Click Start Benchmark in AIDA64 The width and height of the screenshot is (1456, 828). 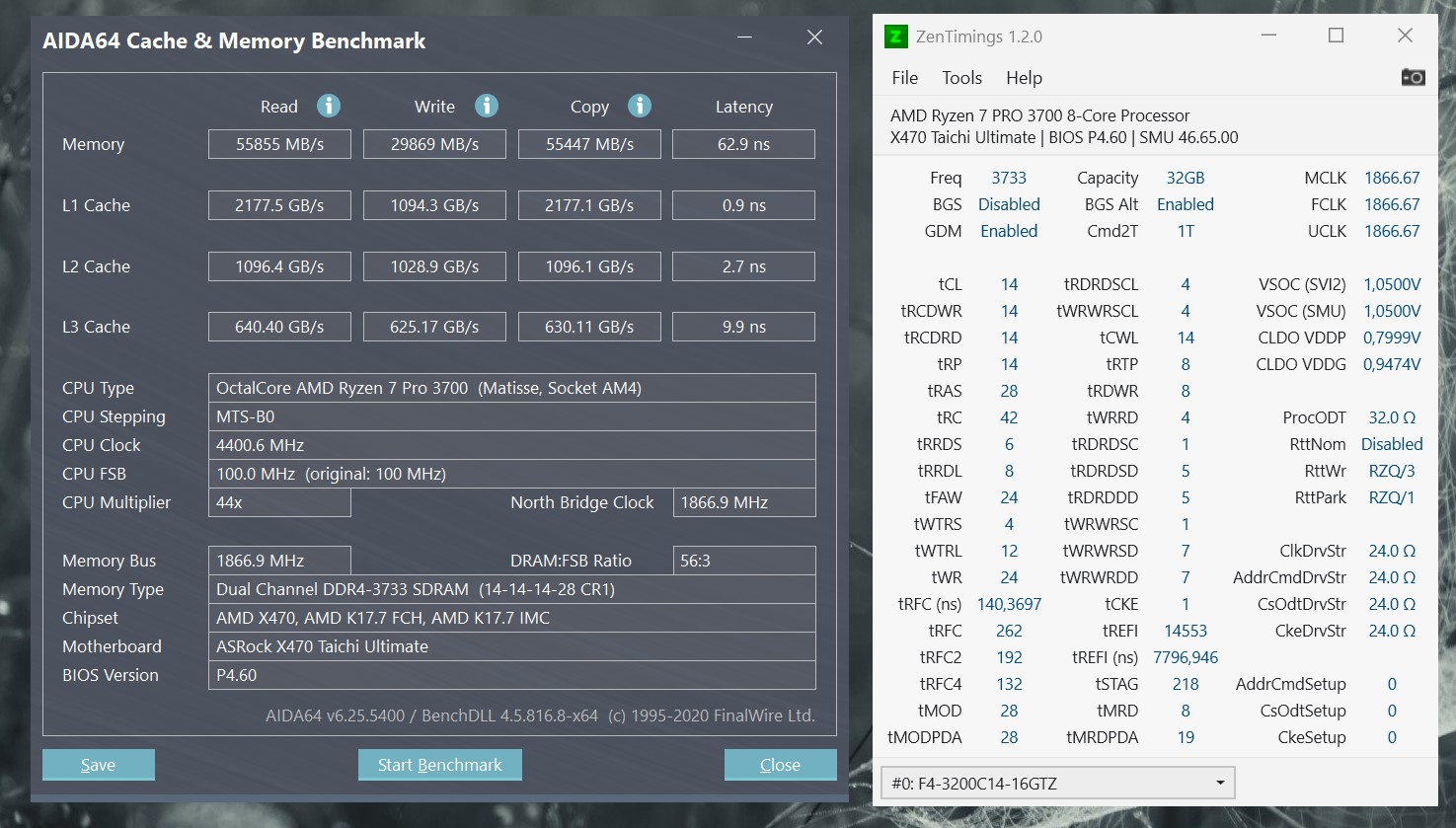[x=439, y=765]
